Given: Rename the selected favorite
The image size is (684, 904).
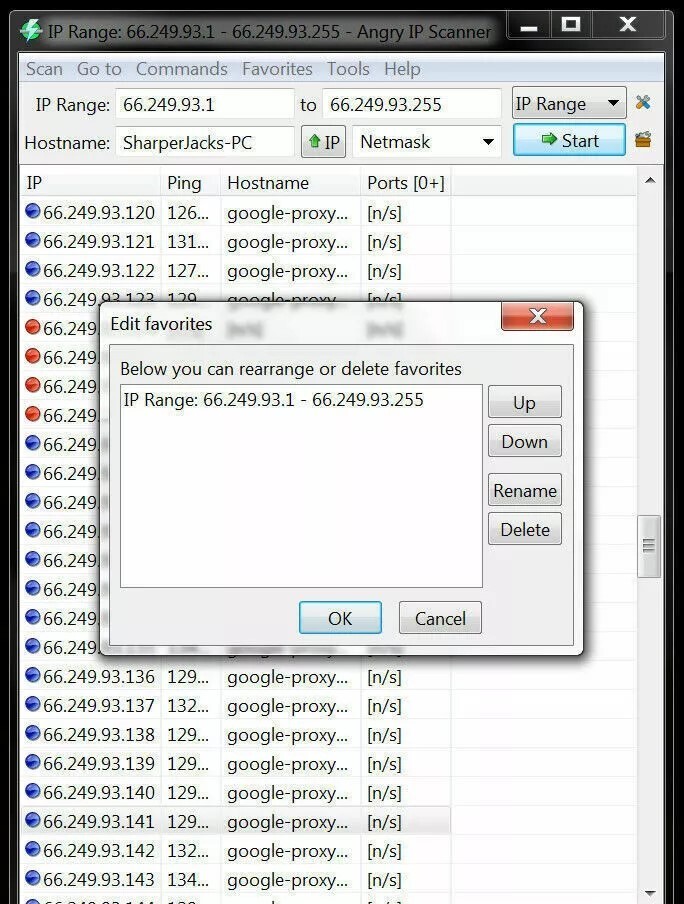Looking at the screenshot, I should coord(524,490).
